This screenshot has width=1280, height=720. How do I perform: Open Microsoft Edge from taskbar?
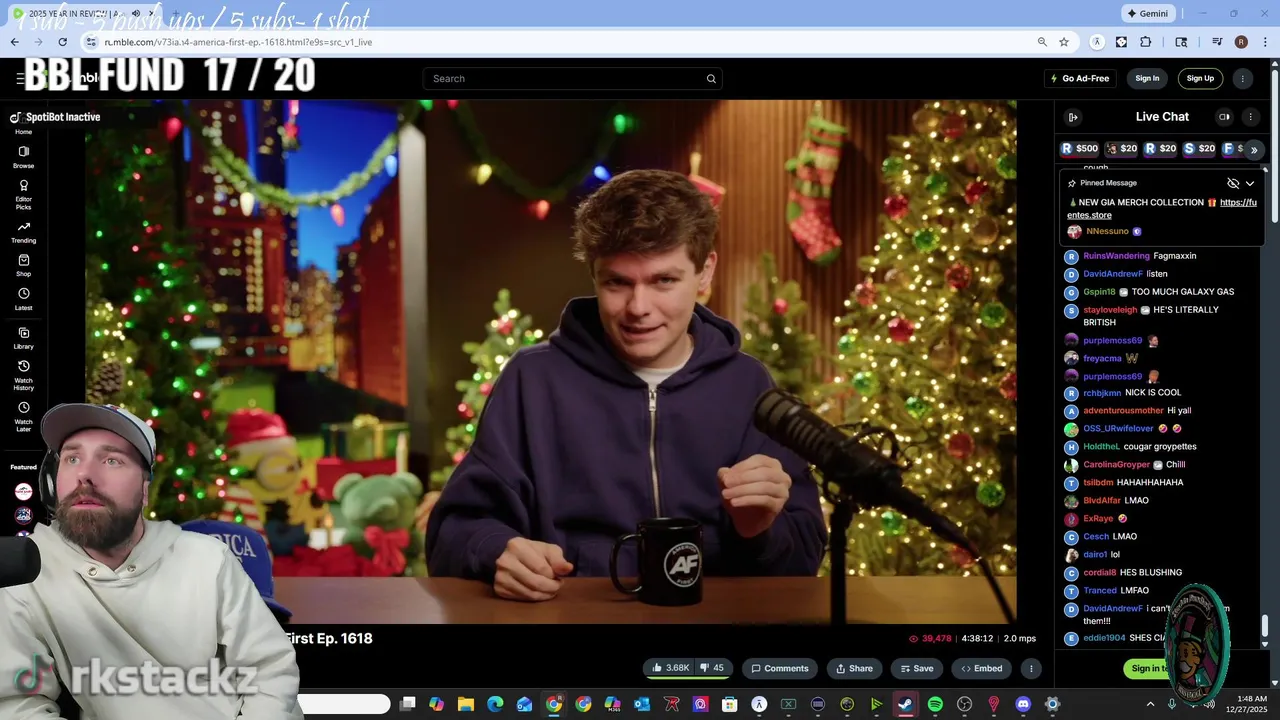[495, 704]
